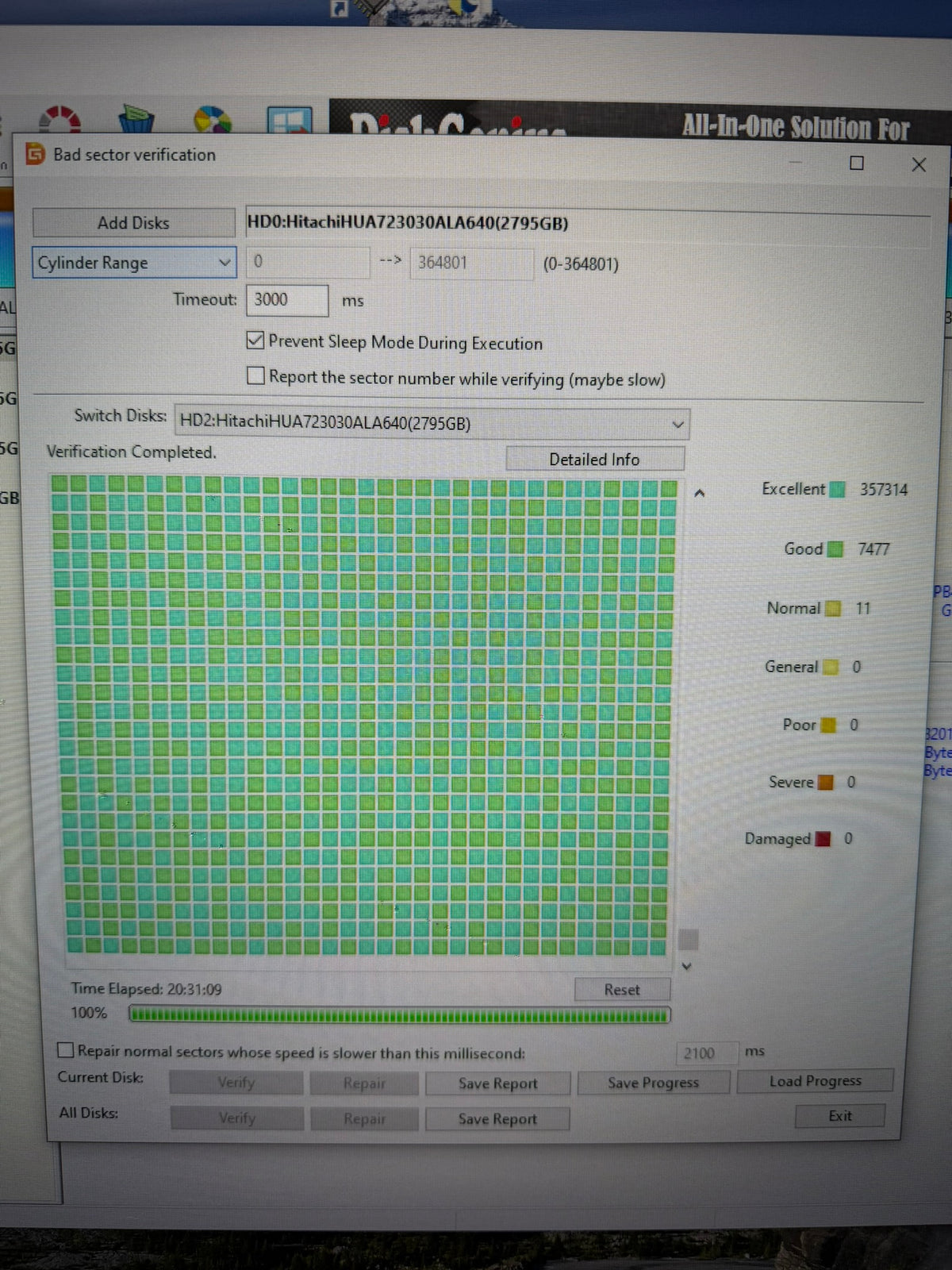The width and height of the screenshot is (952, 1270).
Task: Exit the verification dialog with Exit button
Action: point(840,1115)
